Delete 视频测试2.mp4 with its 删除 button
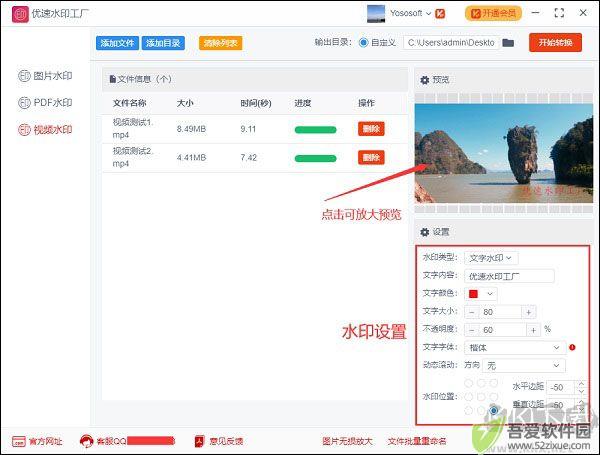The image size is (600, 455). (x=371, y=157)
